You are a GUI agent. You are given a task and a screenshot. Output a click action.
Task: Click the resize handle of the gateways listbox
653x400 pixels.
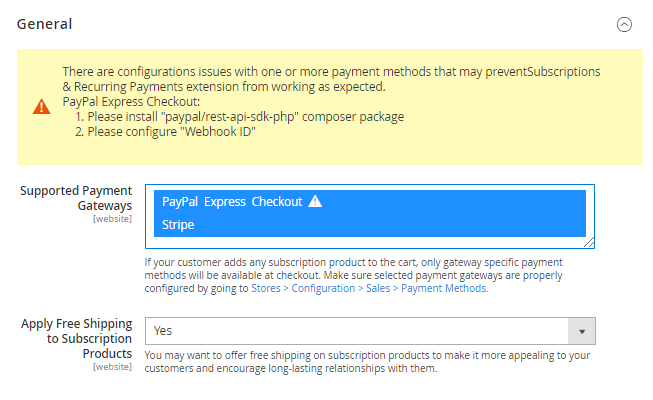[590, 242]
